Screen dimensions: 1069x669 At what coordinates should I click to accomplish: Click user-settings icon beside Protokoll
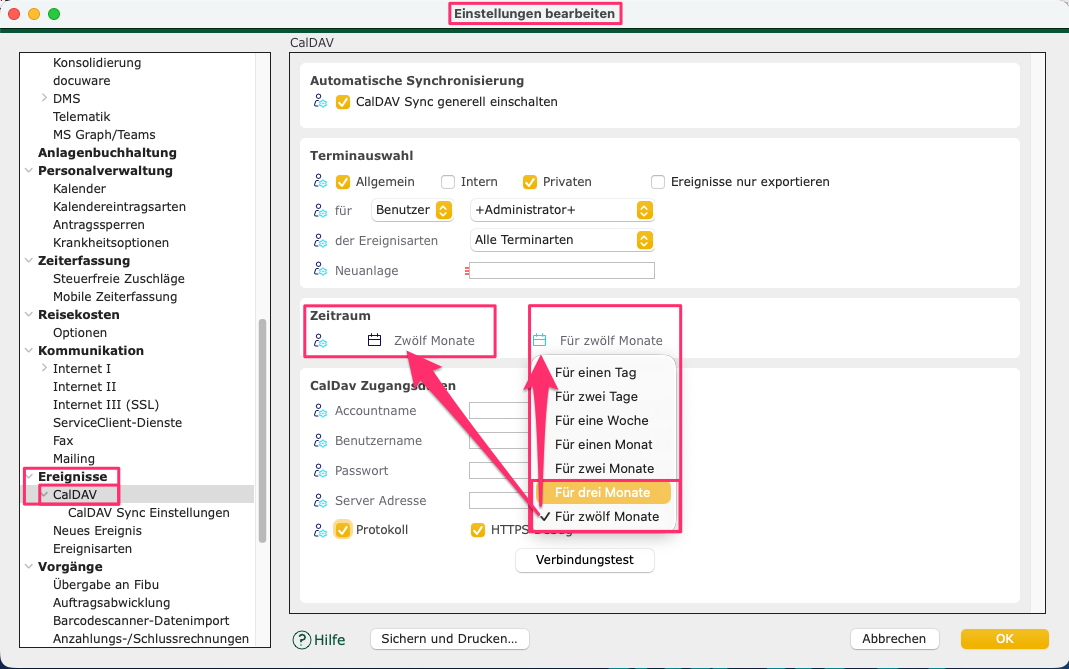[x=320, y=530]
